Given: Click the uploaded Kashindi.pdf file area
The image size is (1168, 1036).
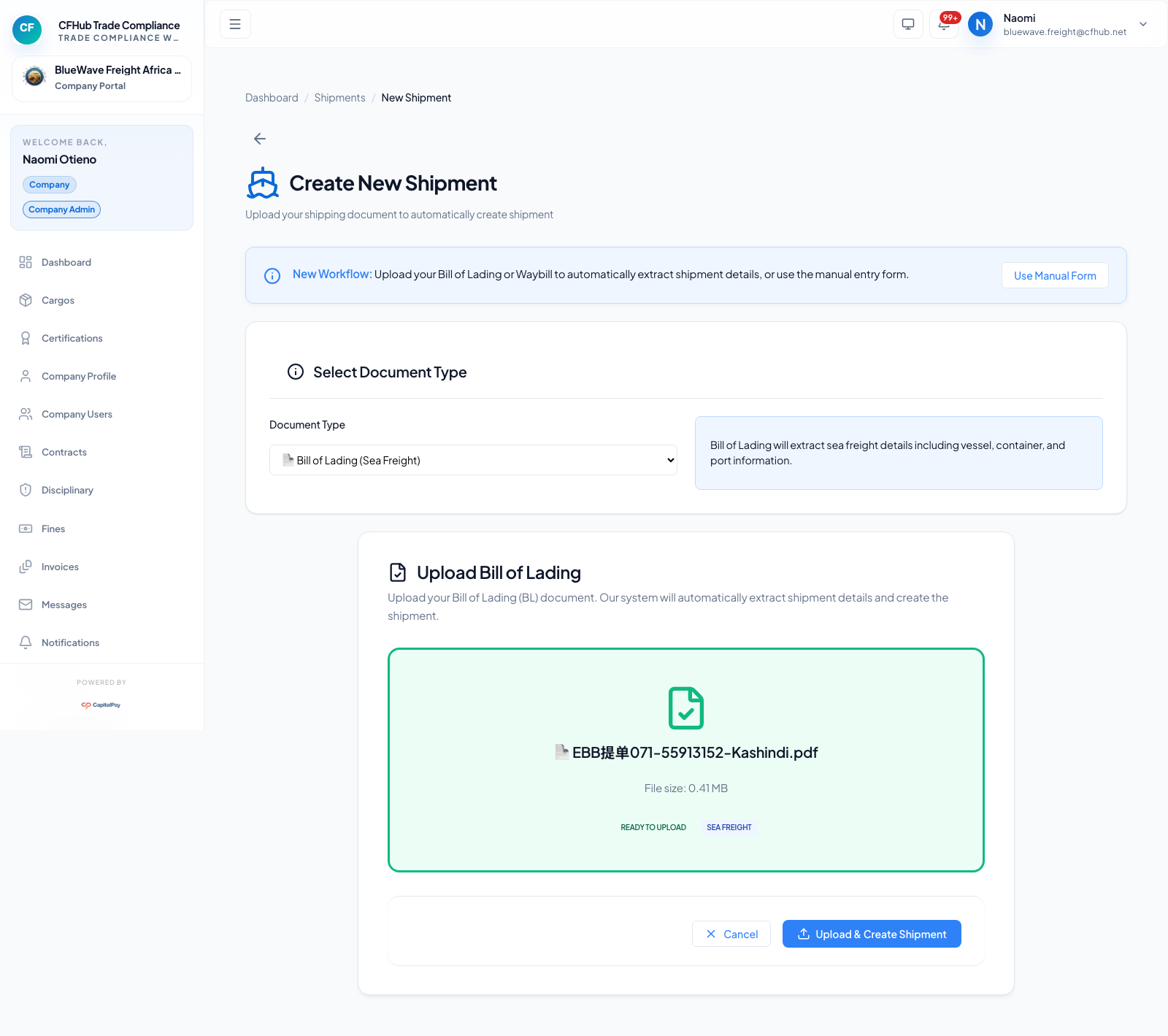Looking at the screenshot, I should [685, 759].
